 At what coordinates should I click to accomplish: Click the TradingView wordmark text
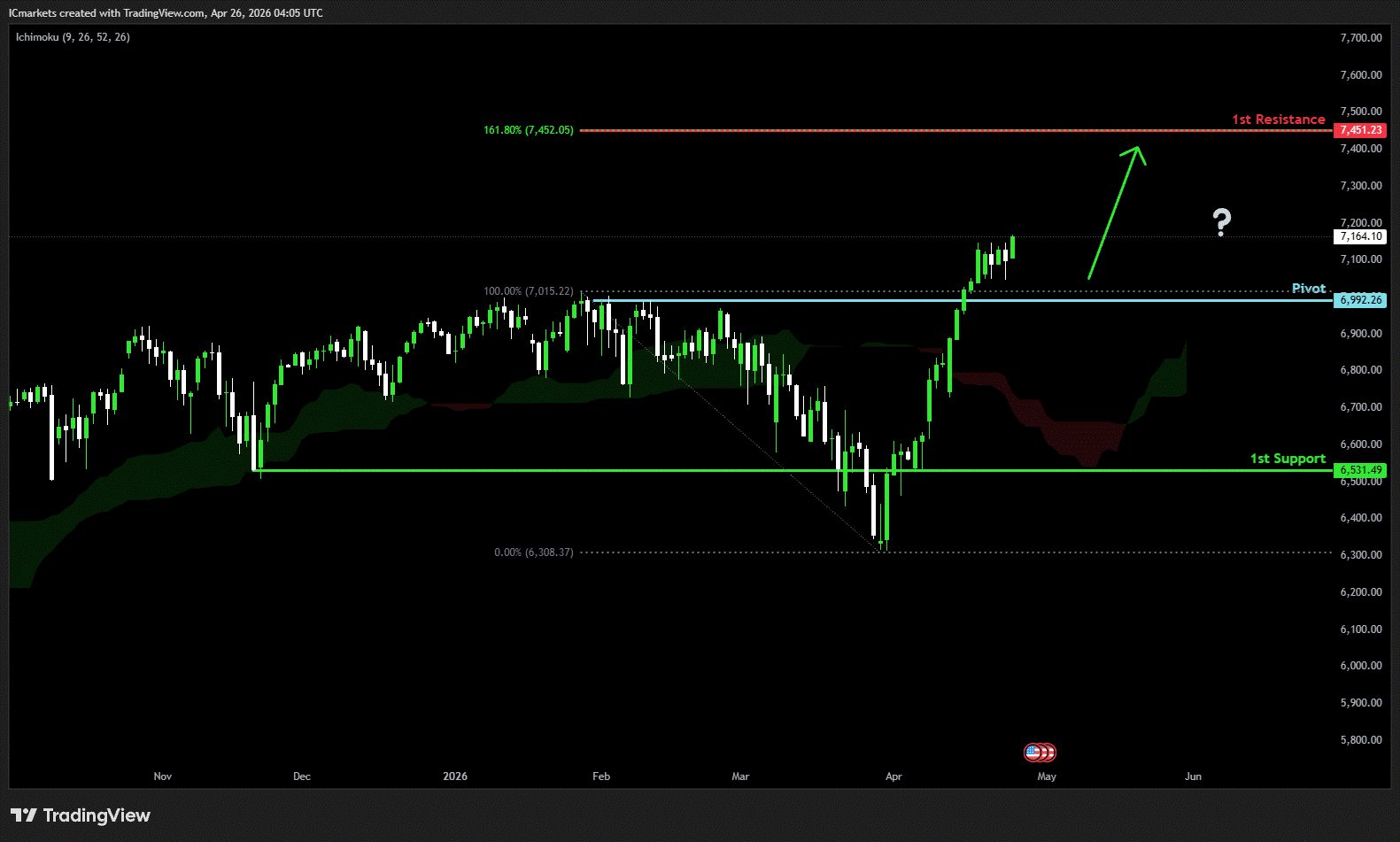coord(97,815)
